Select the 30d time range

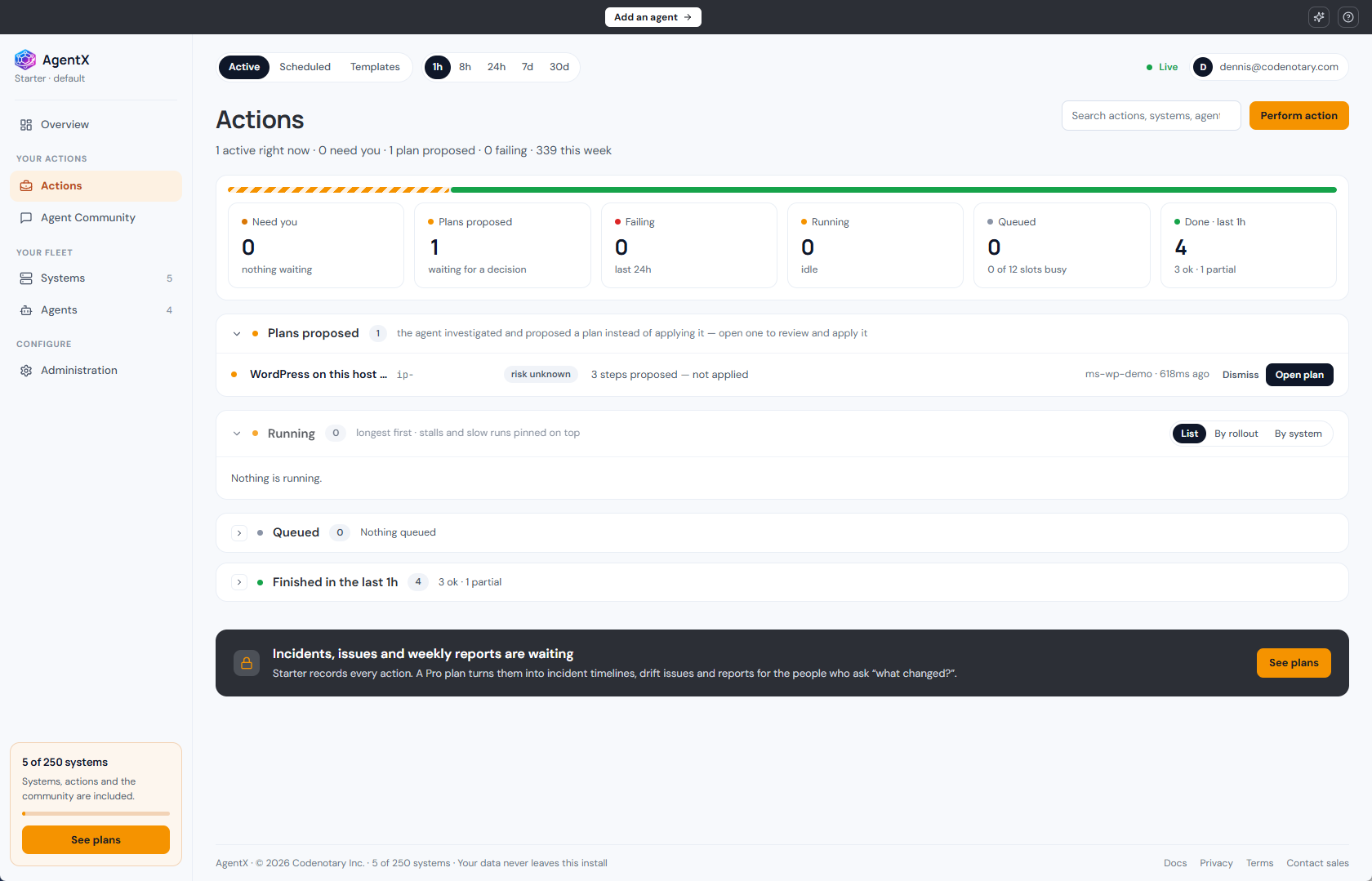tap(559, 67)
